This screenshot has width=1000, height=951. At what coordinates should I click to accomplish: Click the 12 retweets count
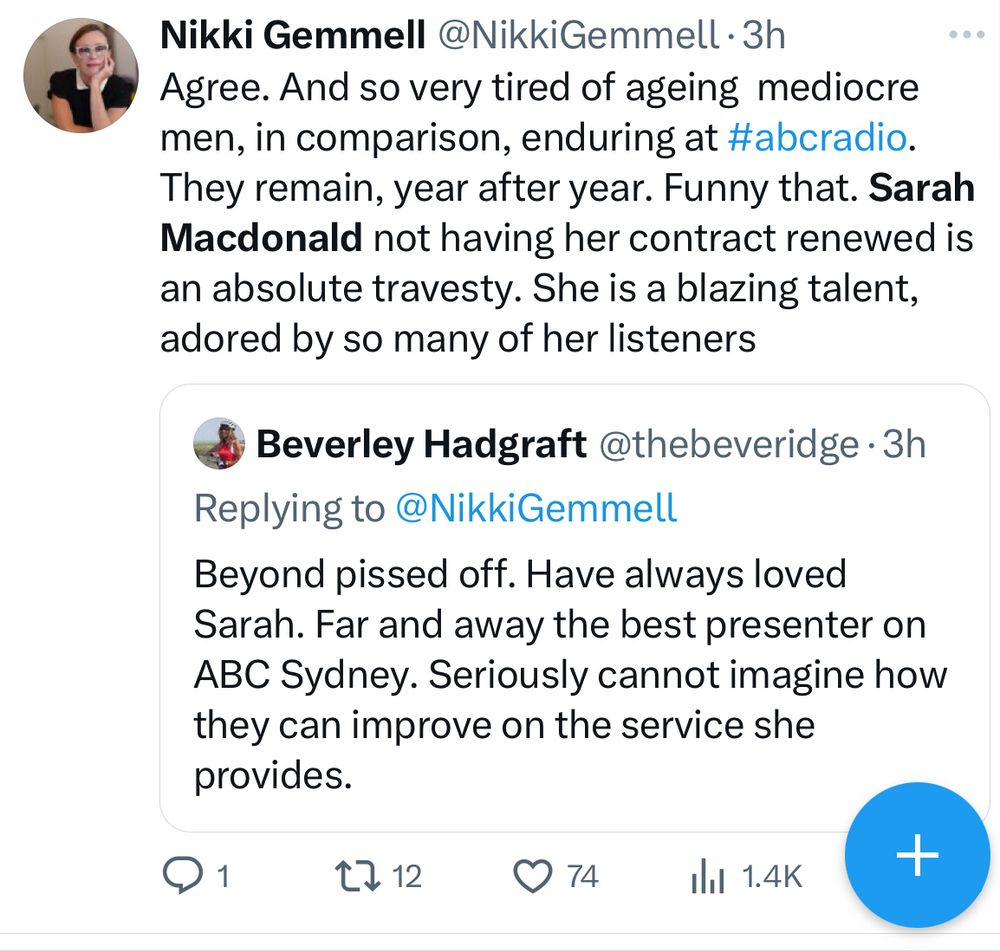click(x=406, y=877)
